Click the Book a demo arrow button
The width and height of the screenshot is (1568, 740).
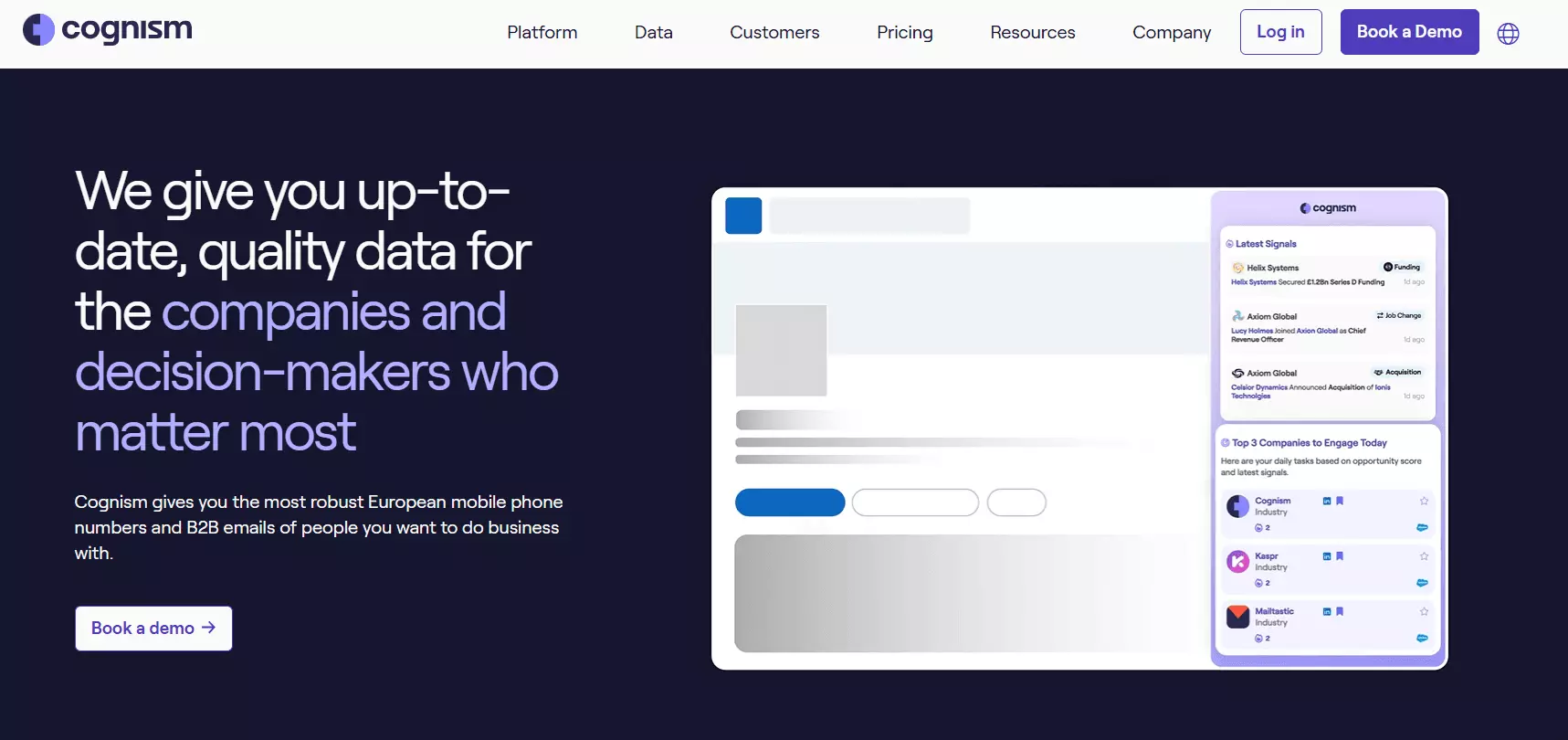tap(153, 629)
